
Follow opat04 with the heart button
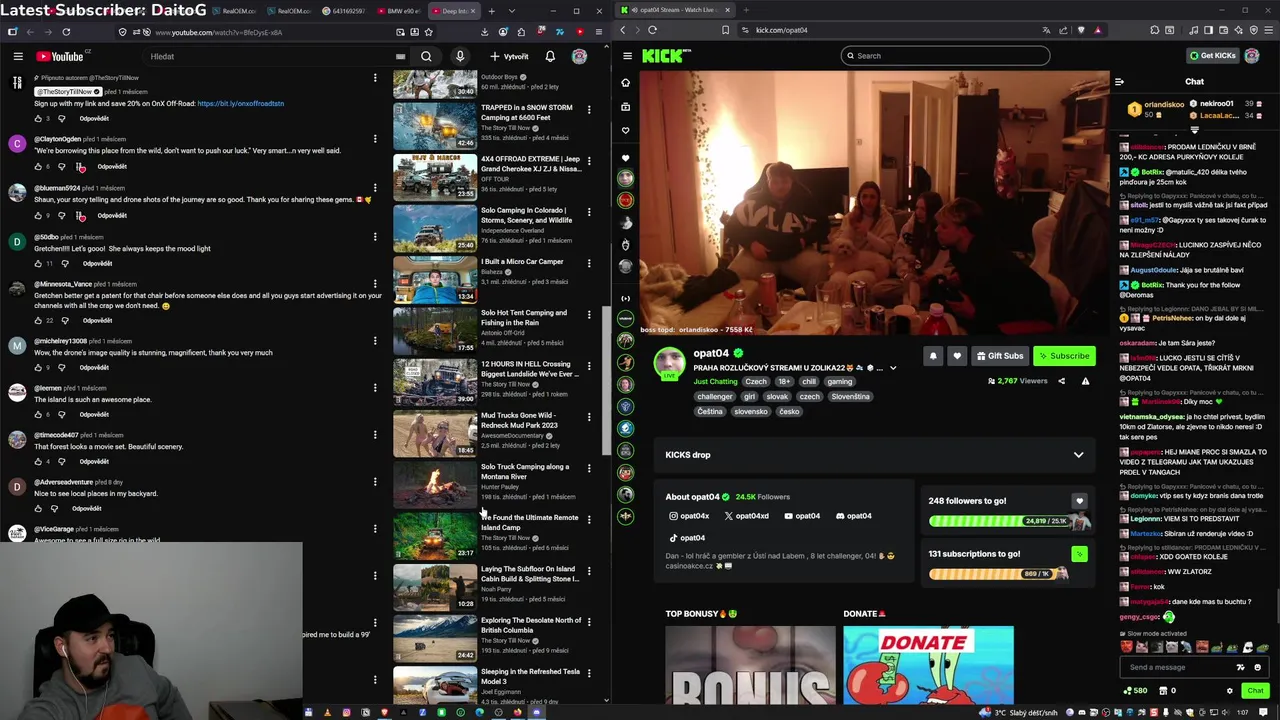click(x=957, y=356)
